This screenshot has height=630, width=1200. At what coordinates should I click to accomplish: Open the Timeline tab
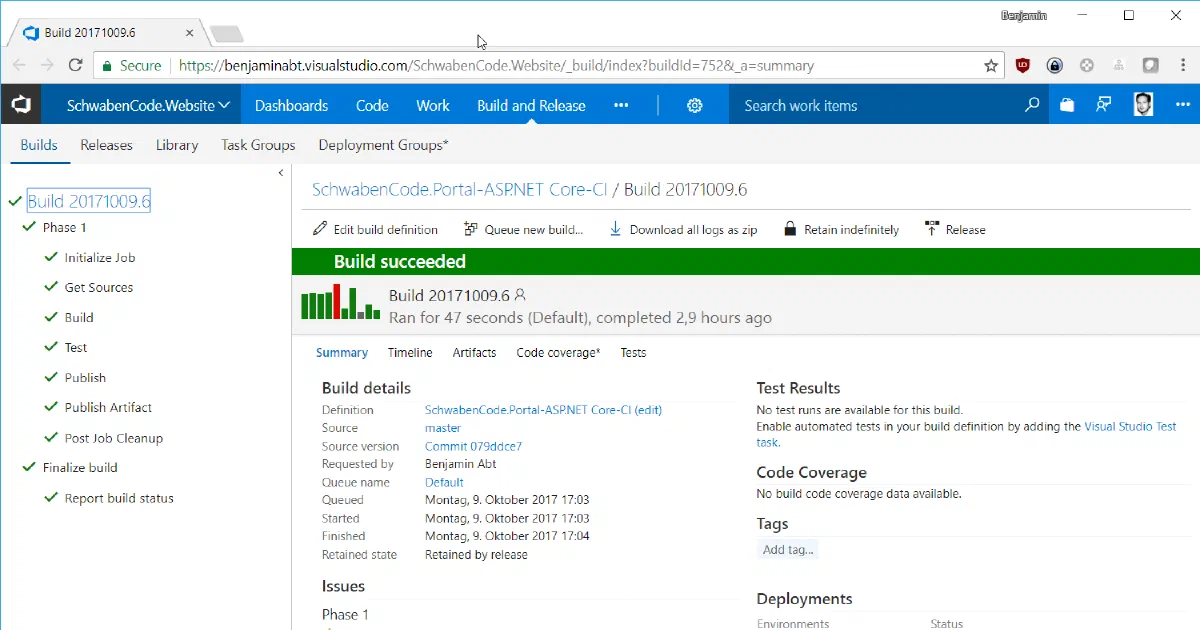click(x=410, y=352)
